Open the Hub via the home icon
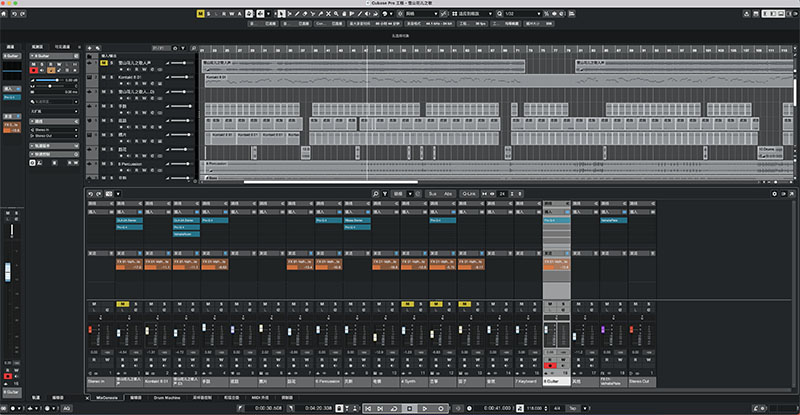This screenshot has height=415, width=800. pyautogui.click(x=4, y=14)
